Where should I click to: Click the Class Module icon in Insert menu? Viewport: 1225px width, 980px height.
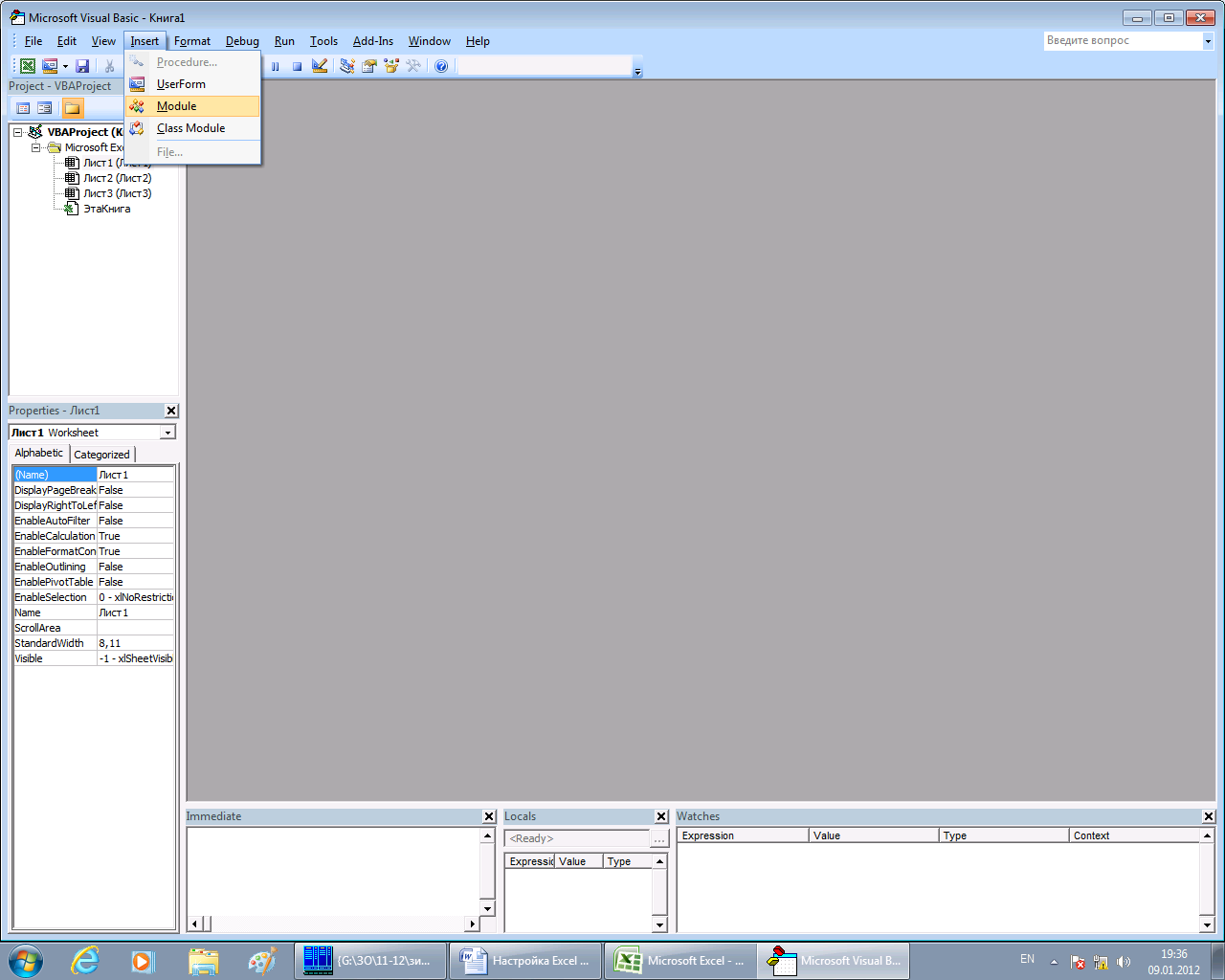tap(137, 128)
